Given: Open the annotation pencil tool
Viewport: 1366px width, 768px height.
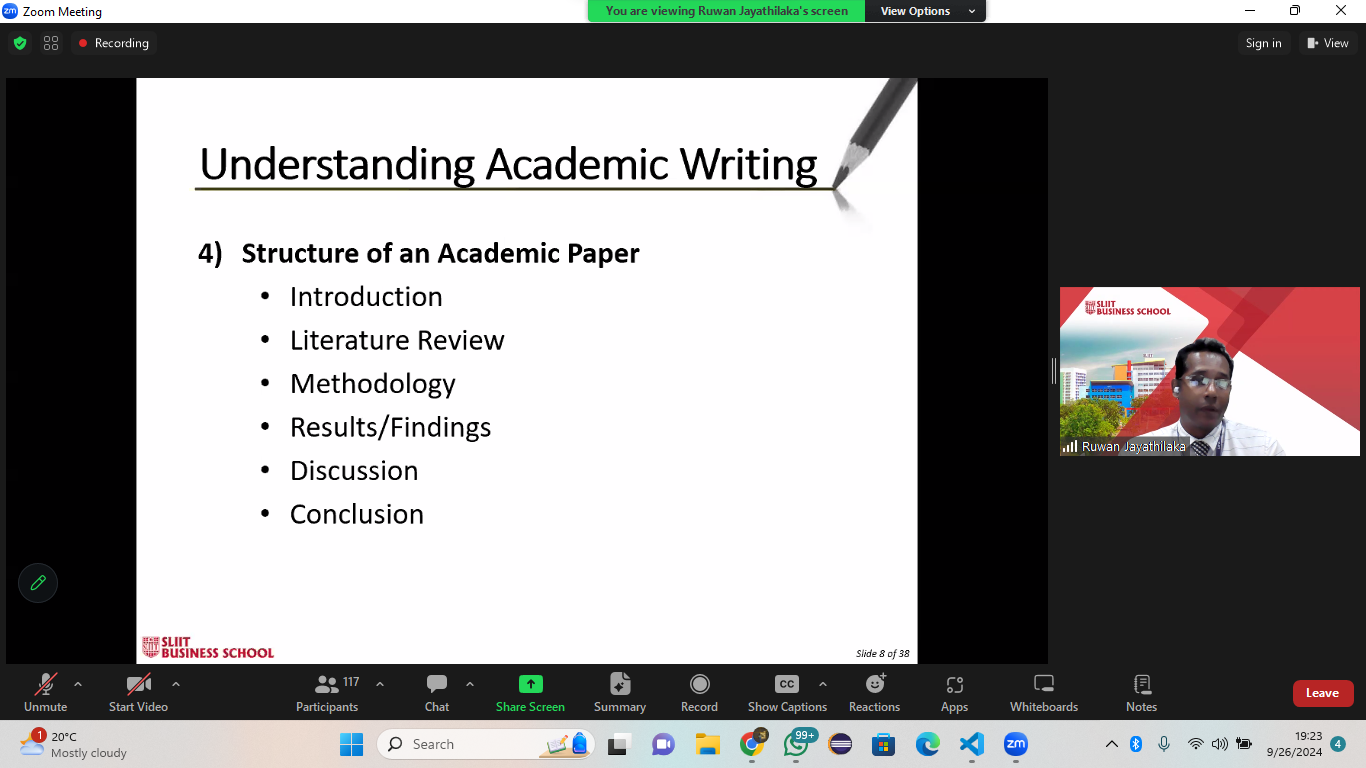Looking at the screenshot, I should click(x=38, y=583).
